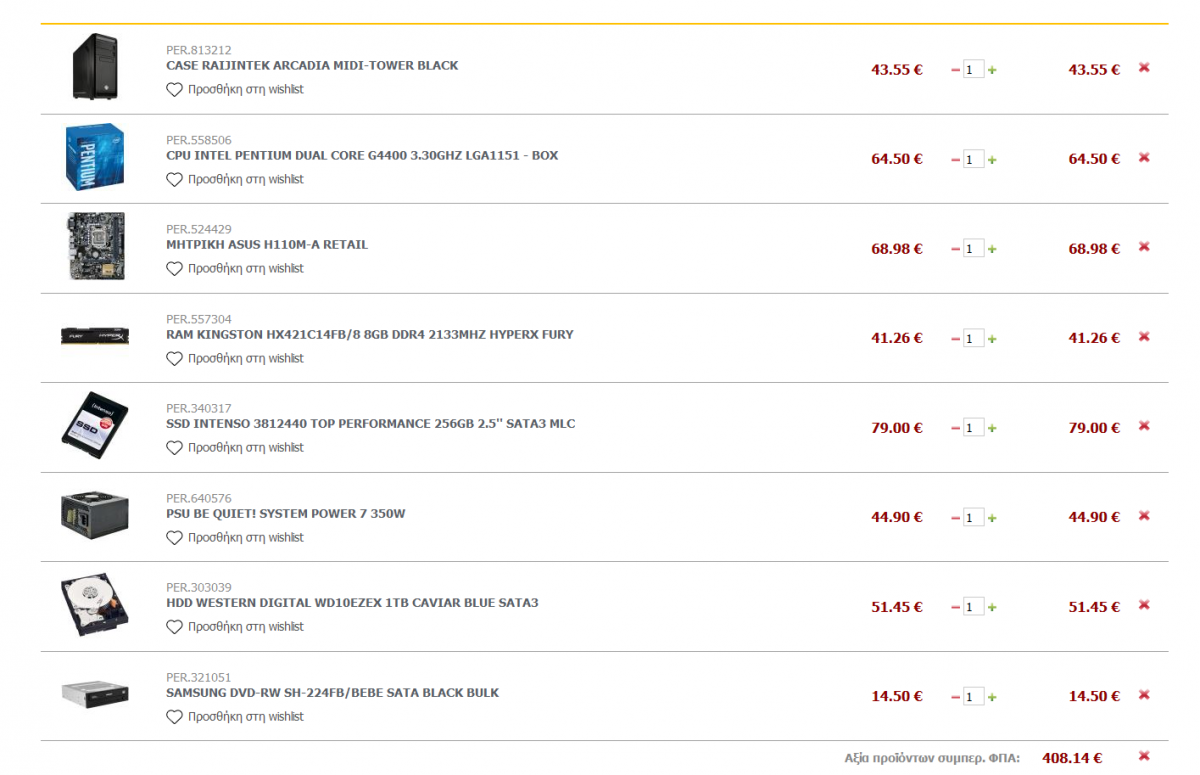This screenshot has width=1200, height=775.
Task: Decrease quantity of the Pentium G4400 CPU
Action: (955, 160)
